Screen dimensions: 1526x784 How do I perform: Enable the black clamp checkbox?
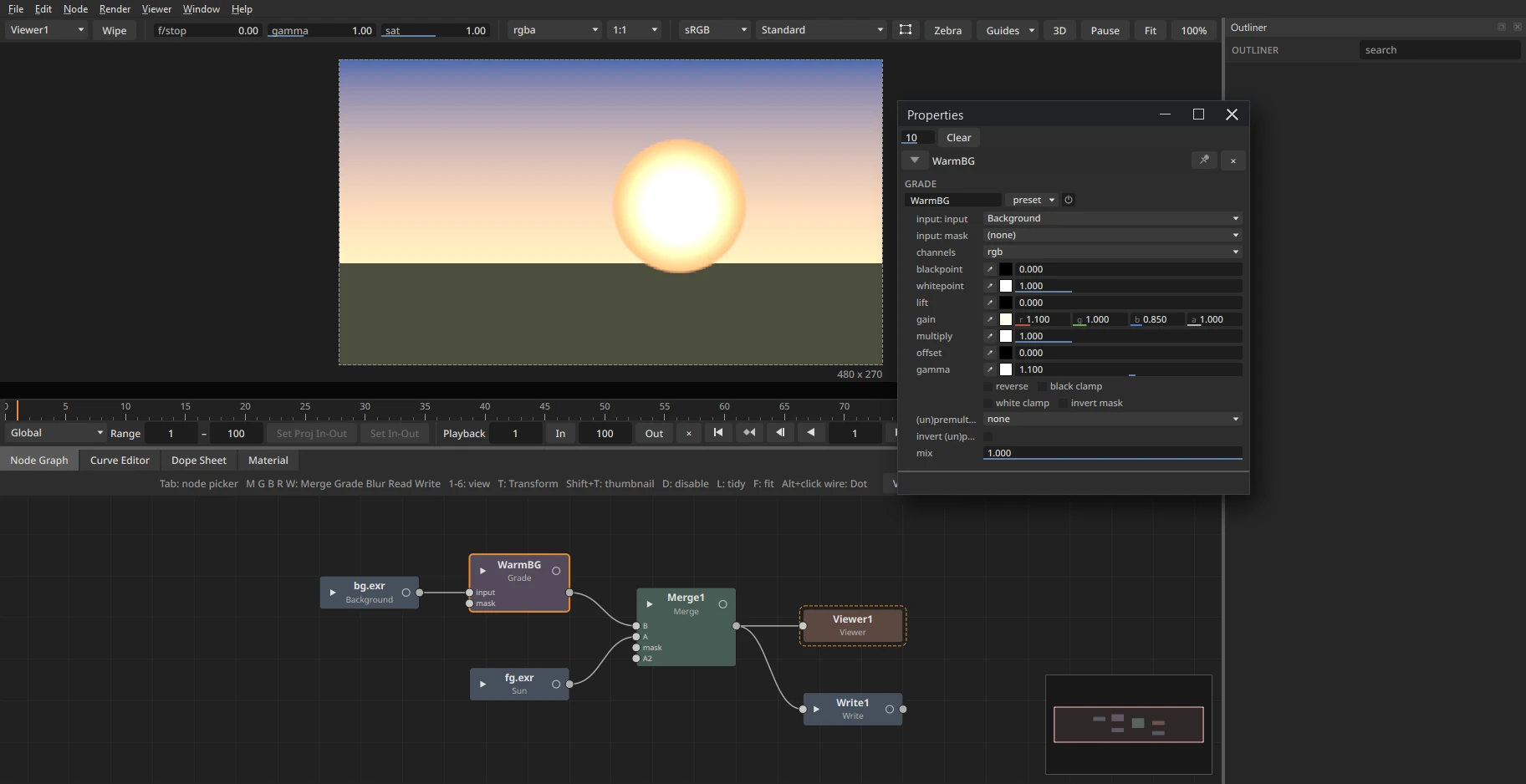(x=1042, y=386)
